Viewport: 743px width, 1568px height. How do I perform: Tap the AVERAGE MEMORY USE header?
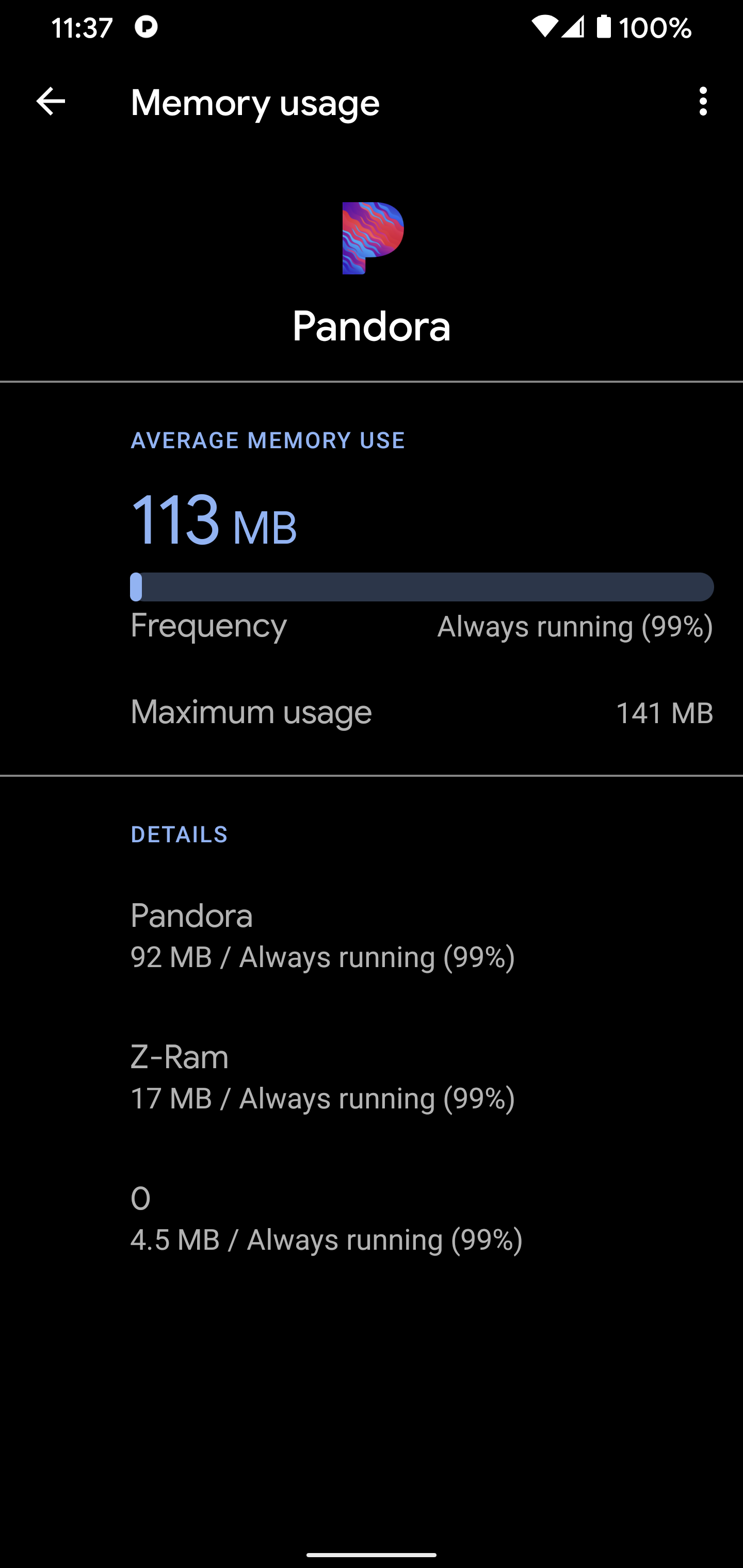(268, 440)
